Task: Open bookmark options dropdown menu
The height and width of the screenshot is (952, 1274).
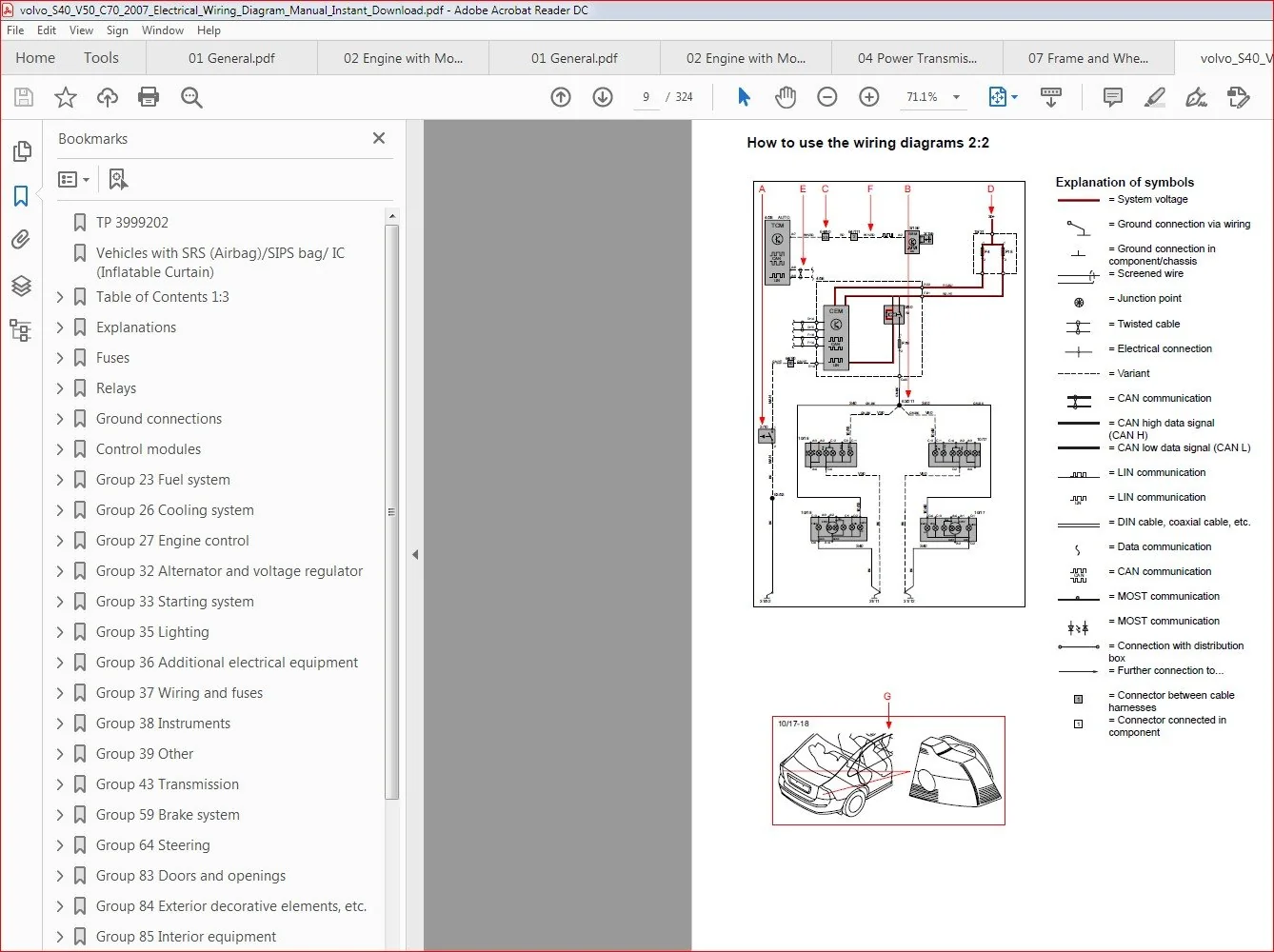Action: (74, 179)
